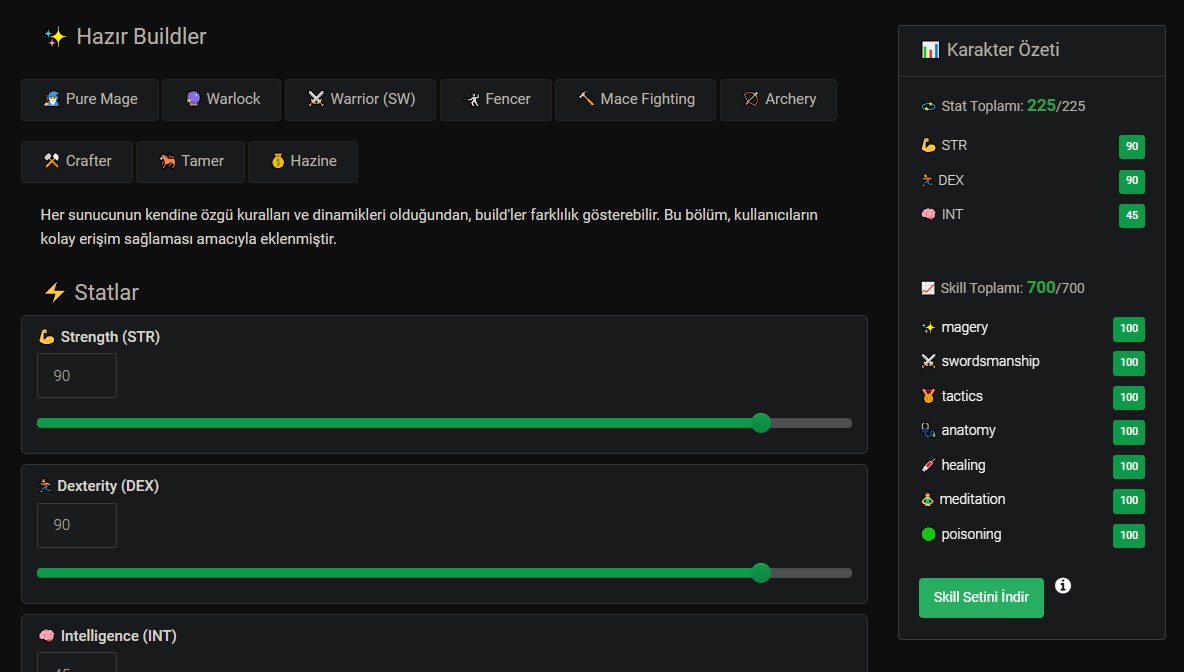Click the Hazır Buildler heading
The height and width of the screenshot is (672, 1184).
click(141, 37)
